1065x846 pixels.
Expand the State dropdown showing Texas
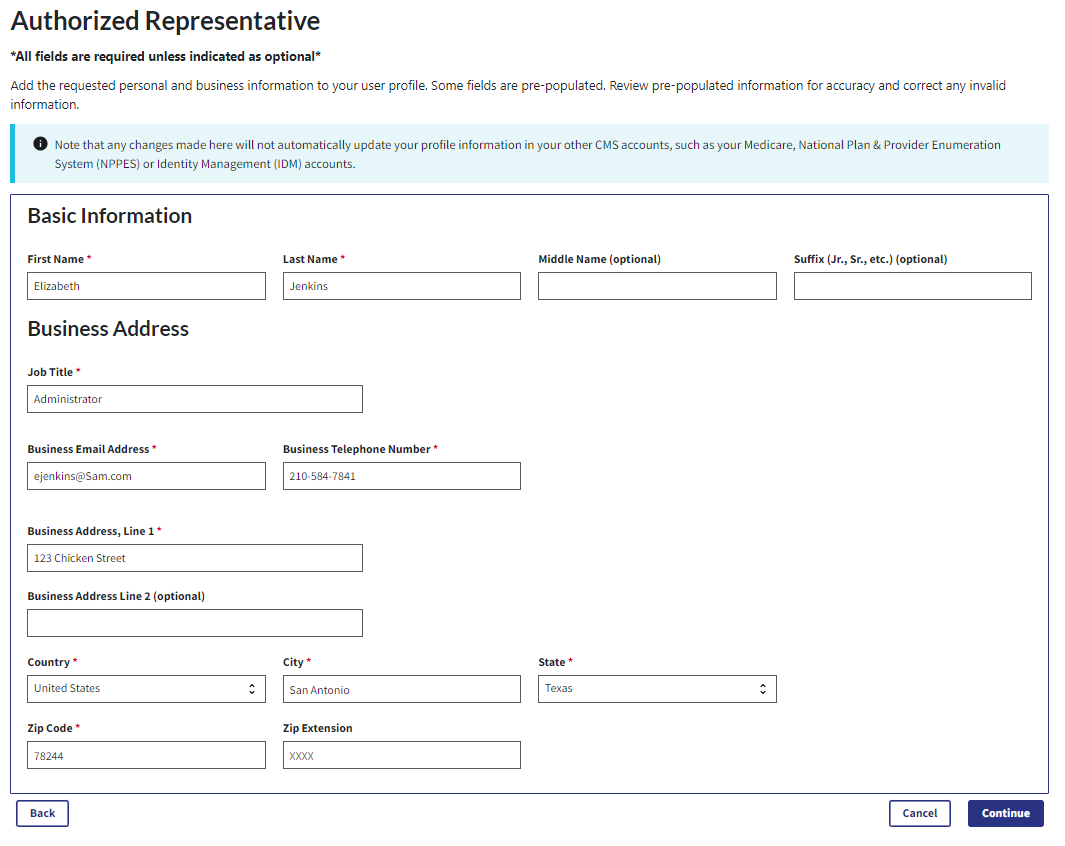(x=657, y=689)
